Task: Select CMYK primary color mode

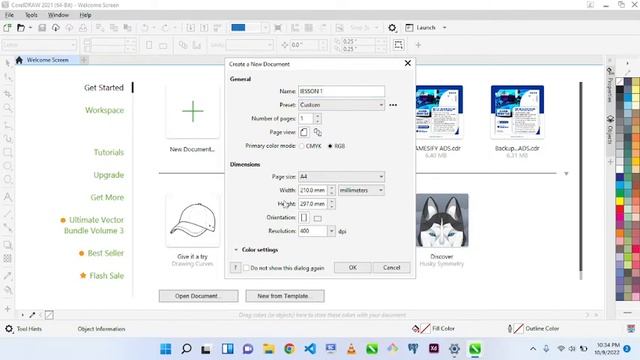Action: pos(302,146)
